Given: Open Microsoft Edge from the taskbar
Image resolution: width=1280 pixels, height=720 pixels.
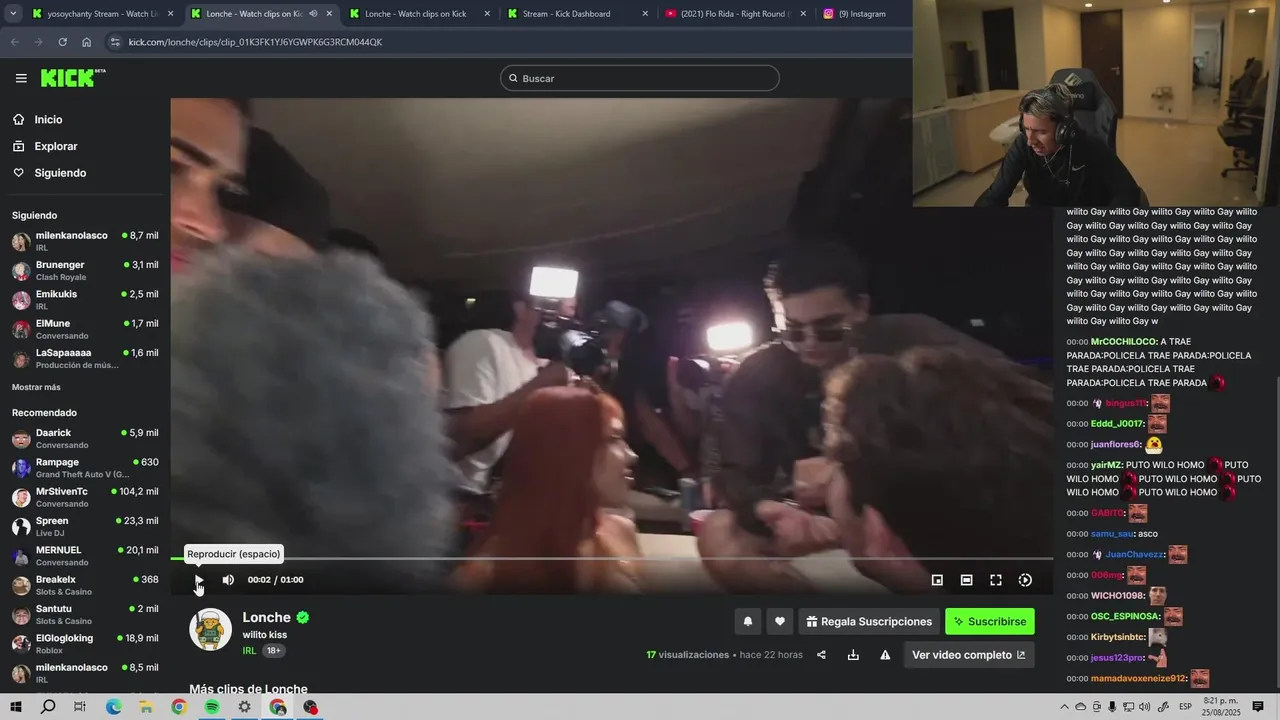Looking at the screenshot, I should click(x=113, y=707).
